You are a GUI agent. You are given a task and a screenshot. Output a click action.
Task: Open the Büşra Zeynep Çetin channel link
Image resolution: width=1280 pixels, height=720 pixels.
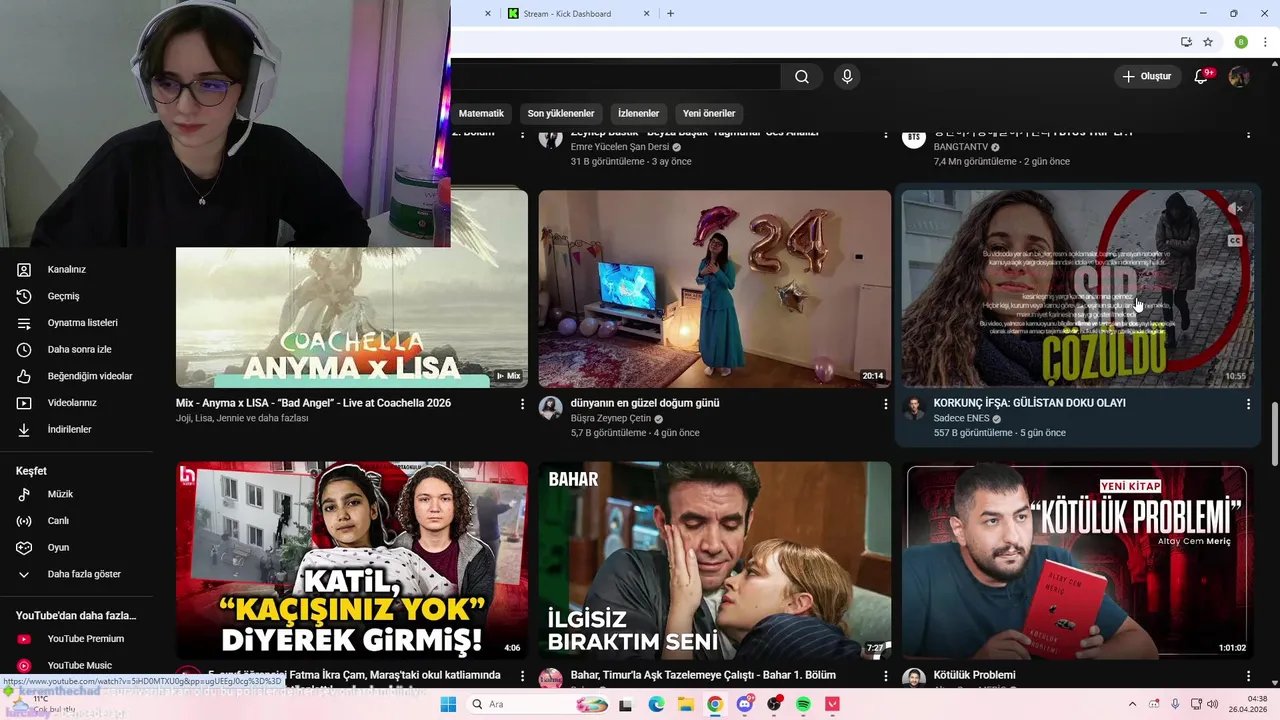point(610,418)
